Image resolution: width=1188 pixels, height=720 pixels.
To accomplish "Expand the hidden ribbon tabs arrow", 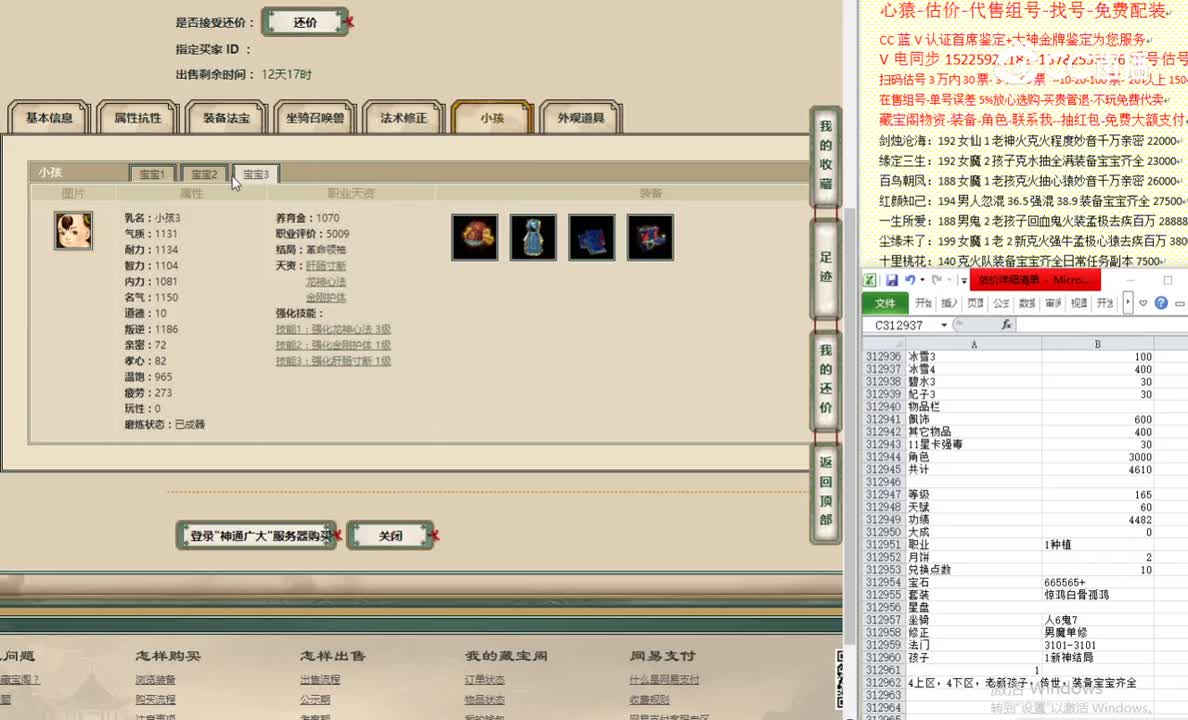I will (x=1127, y=303).
